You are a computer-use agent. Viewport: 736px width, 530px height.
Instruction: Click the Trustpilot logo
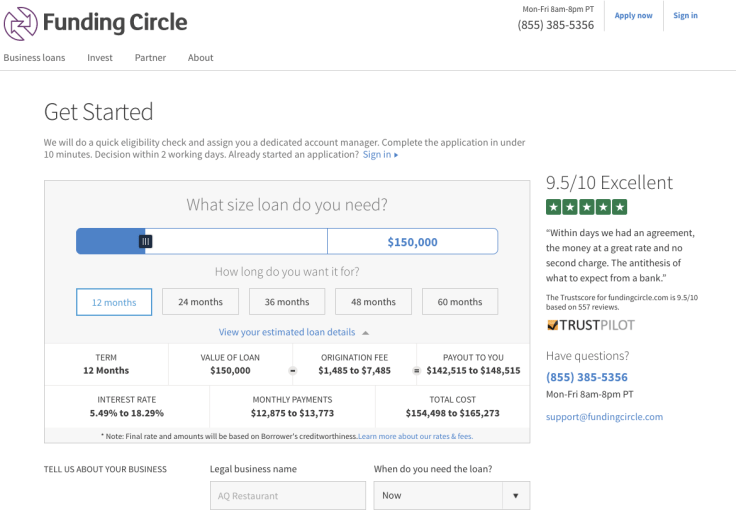590,325
